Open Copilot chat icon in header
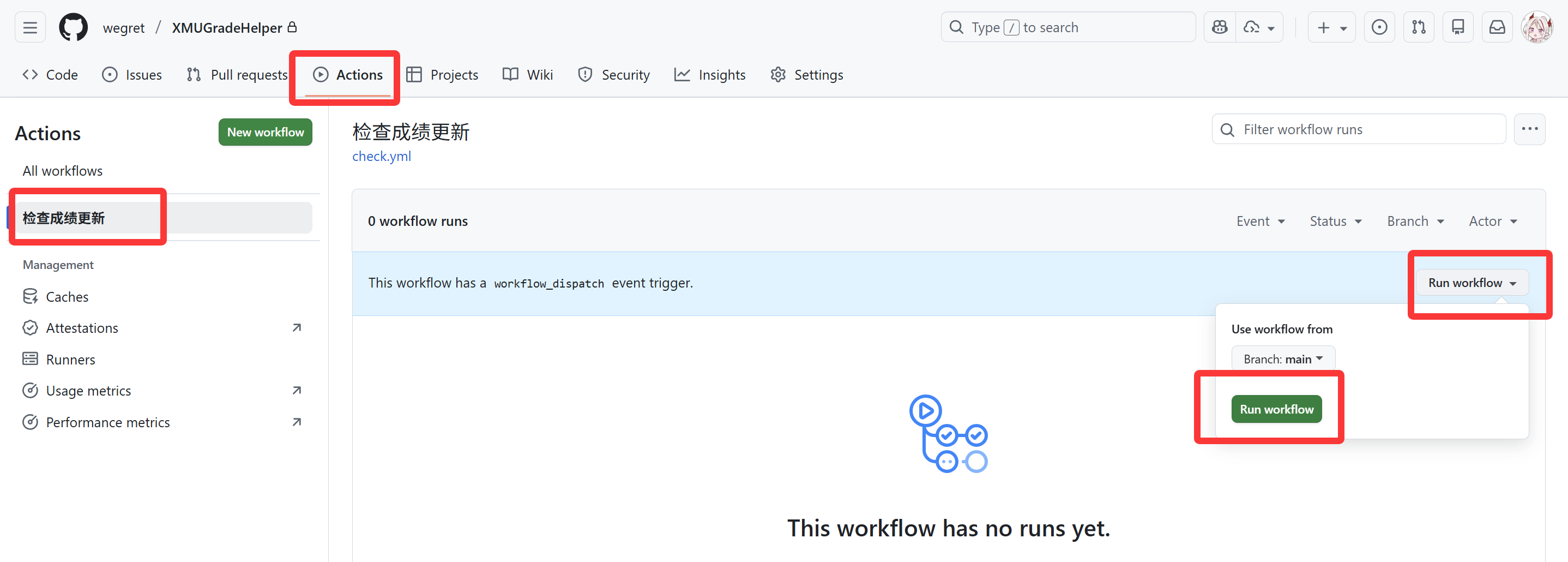The width and height of the screenshot is (1568, 562). point(1219,27)
